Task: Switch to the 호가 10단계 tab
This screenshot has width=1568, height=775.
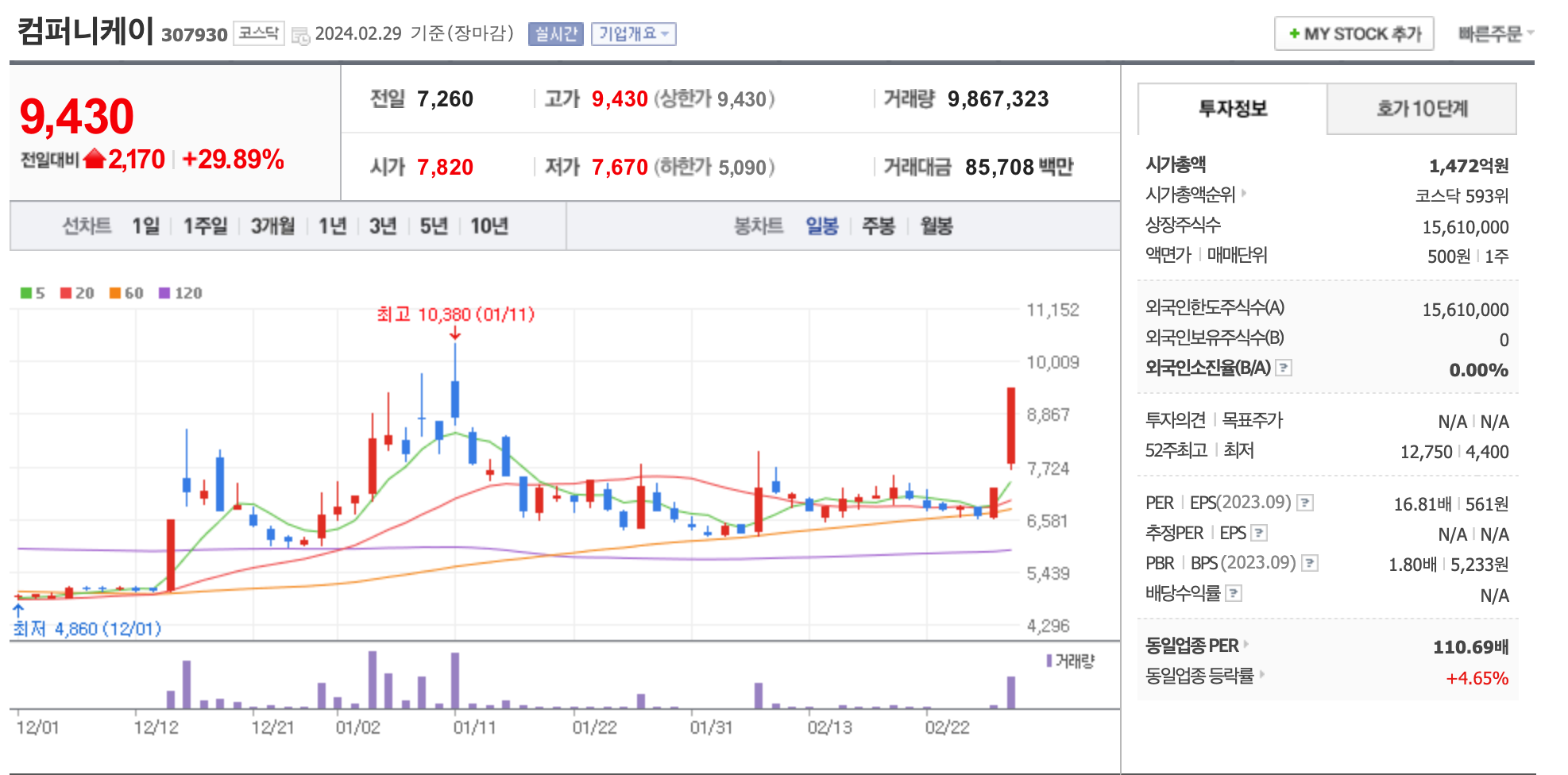Action: (1420, 109)
